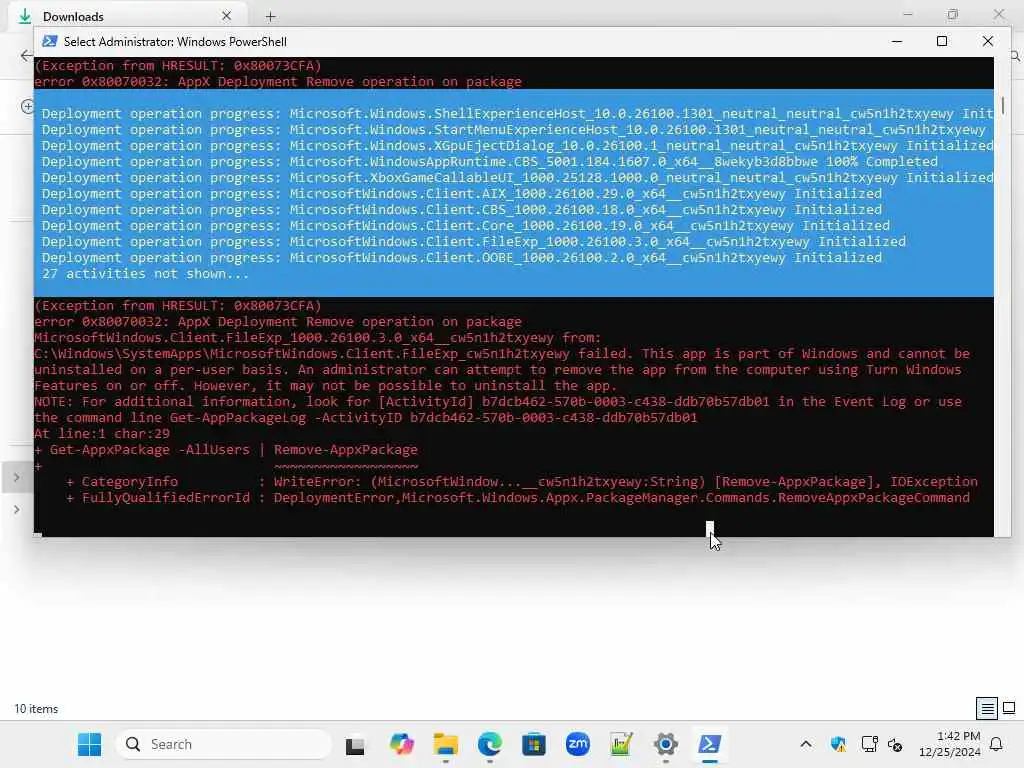Minimize the PowerShell window
Image resolution: width=1024 pixels, height=768 pixels.
[897, 41]
